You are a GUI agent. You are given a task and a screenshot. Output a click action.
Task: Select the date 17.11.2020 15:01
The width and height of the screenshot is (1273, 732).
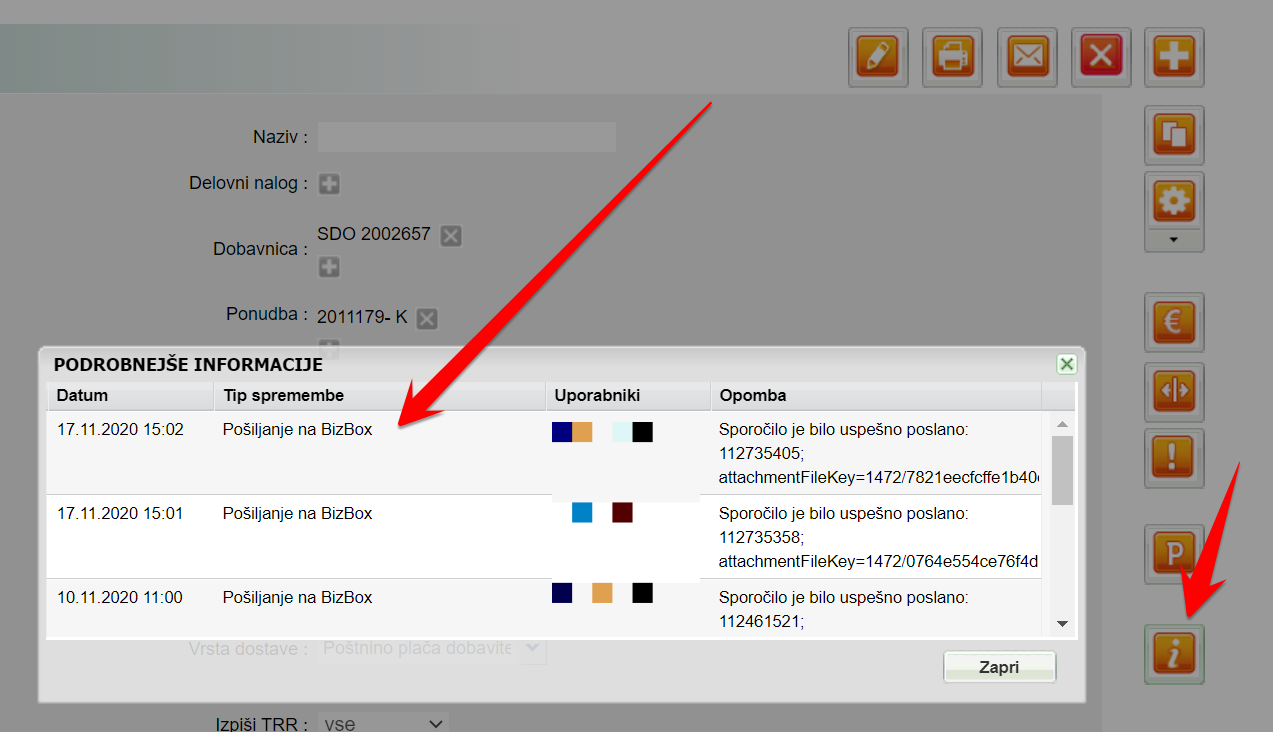point(120,514)
